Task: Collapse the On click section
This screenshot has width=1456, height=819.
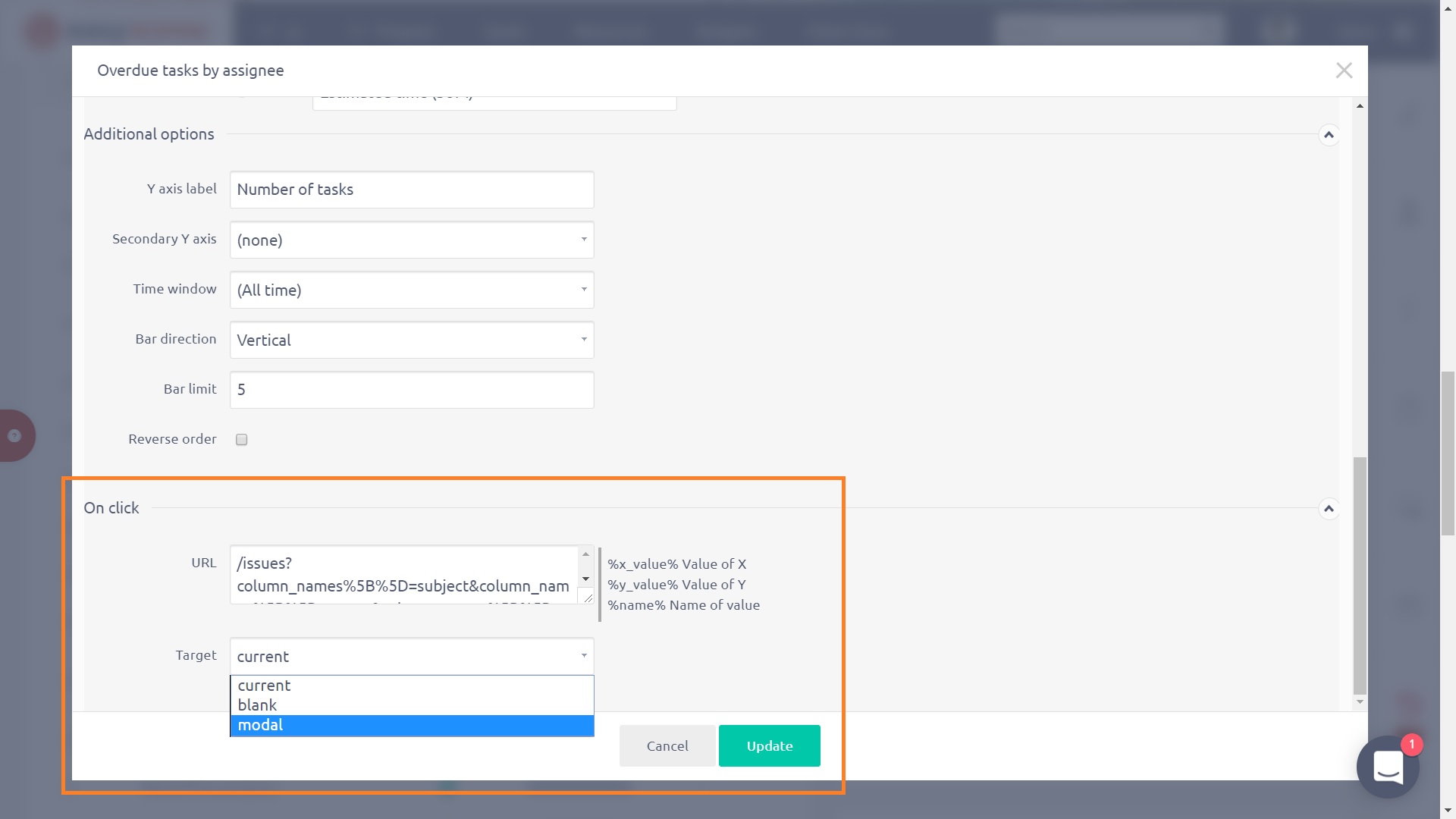Action: coord(1329,509)
